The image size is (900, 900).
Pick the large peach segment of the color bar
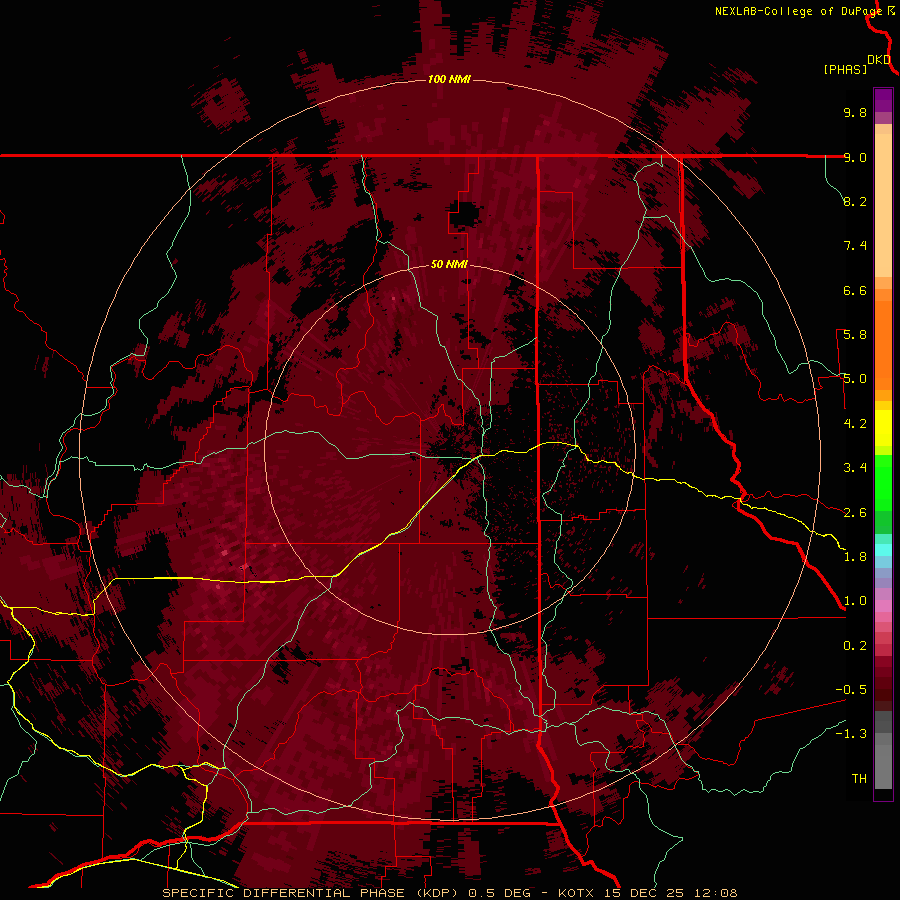pos(883,205)
